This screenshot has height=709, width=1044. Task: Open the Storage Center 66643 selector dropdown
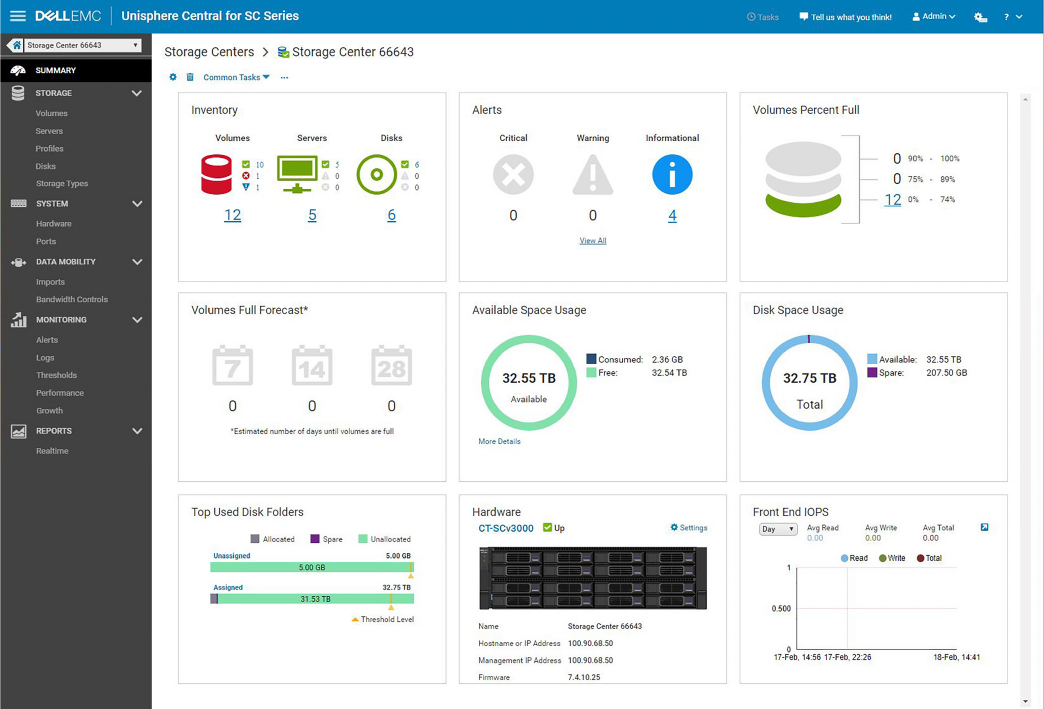tap(82, 45)
